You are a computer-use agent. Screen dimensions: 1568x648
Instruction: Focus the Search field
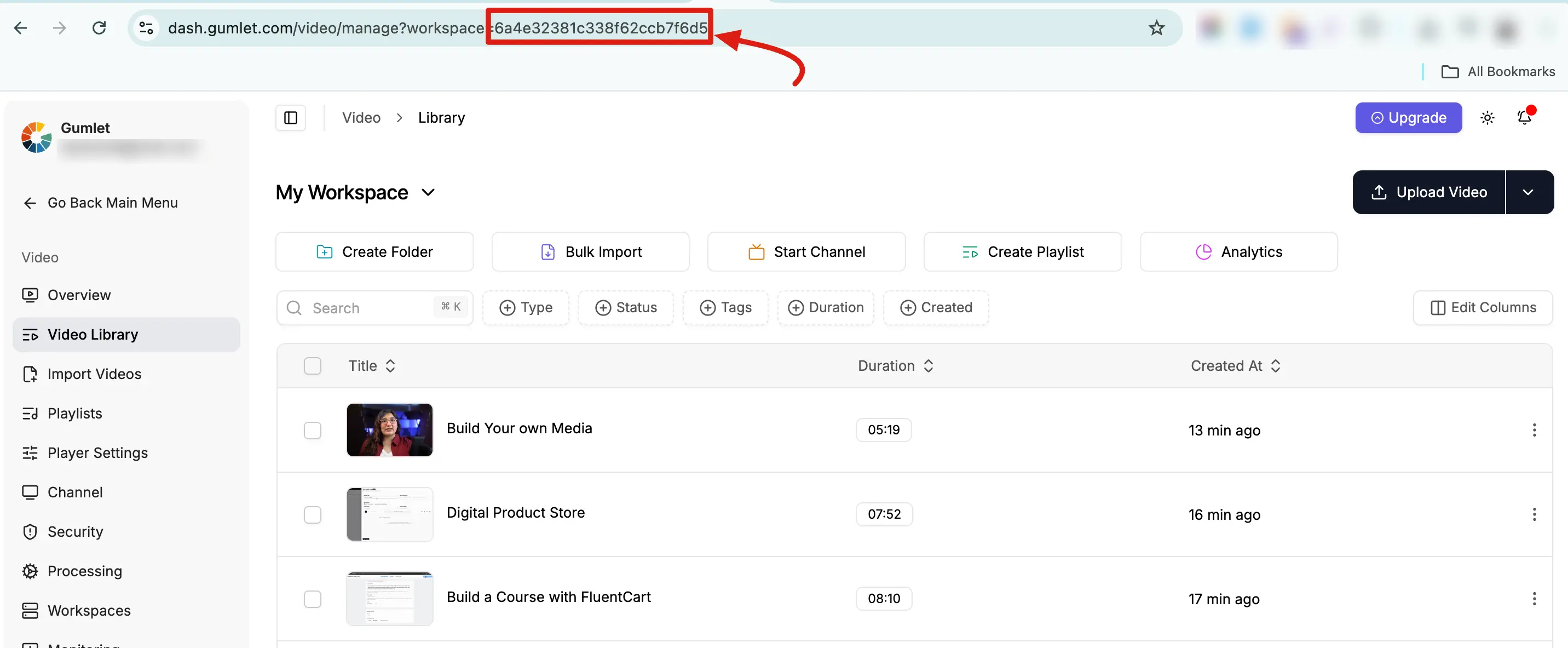coord(375,307)
